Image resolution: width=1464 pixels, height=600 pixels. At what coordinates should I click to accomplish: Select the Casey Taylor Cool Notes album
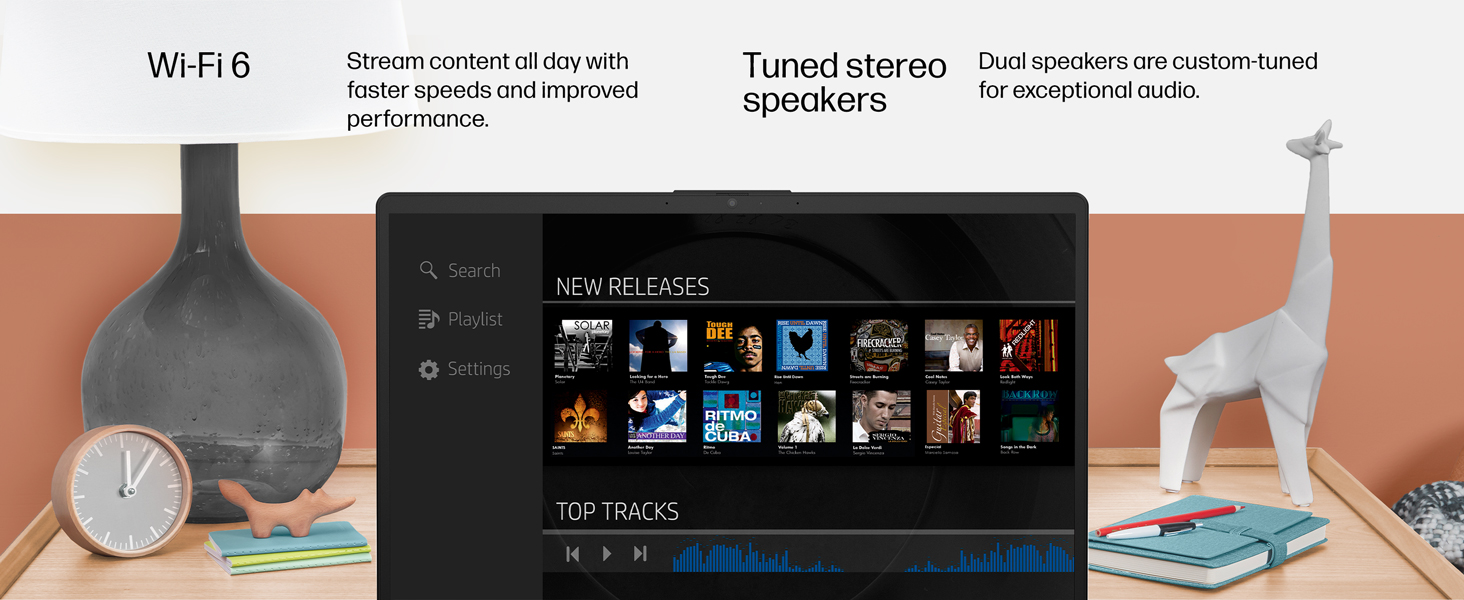tap(953, 346)
